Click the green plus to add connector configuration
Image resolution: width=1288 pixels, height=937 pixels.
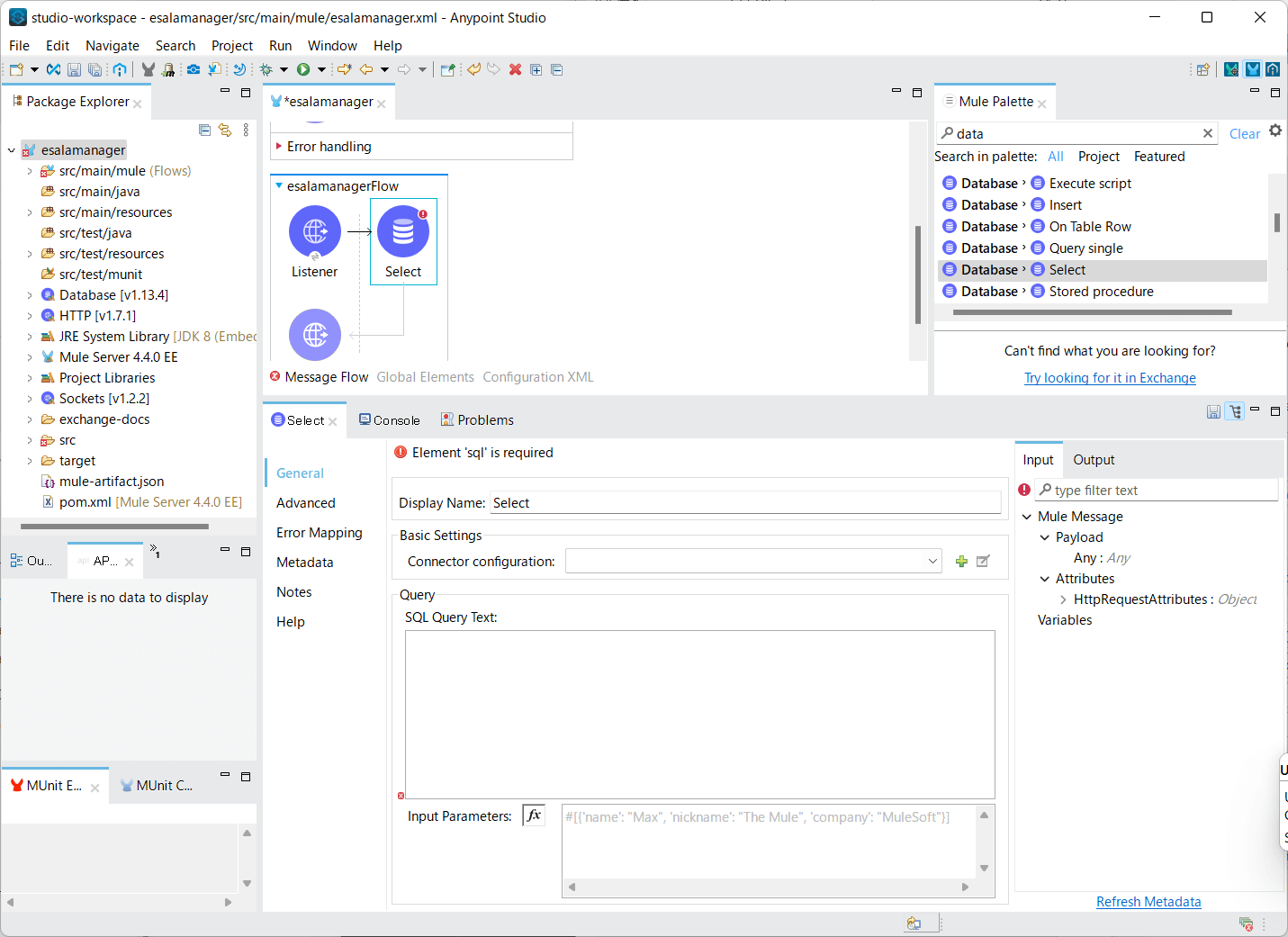[961, 562]
